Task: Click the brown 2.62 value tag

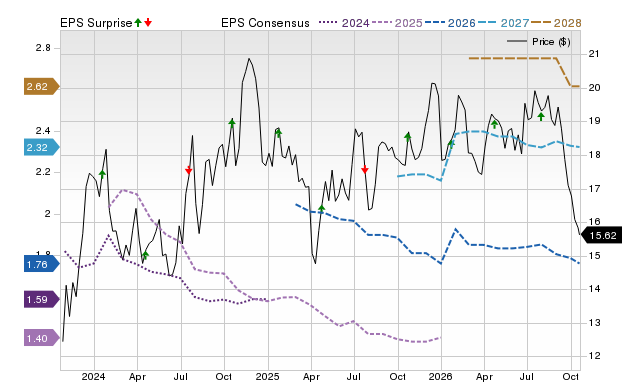Action: click(x=42, y=87)
